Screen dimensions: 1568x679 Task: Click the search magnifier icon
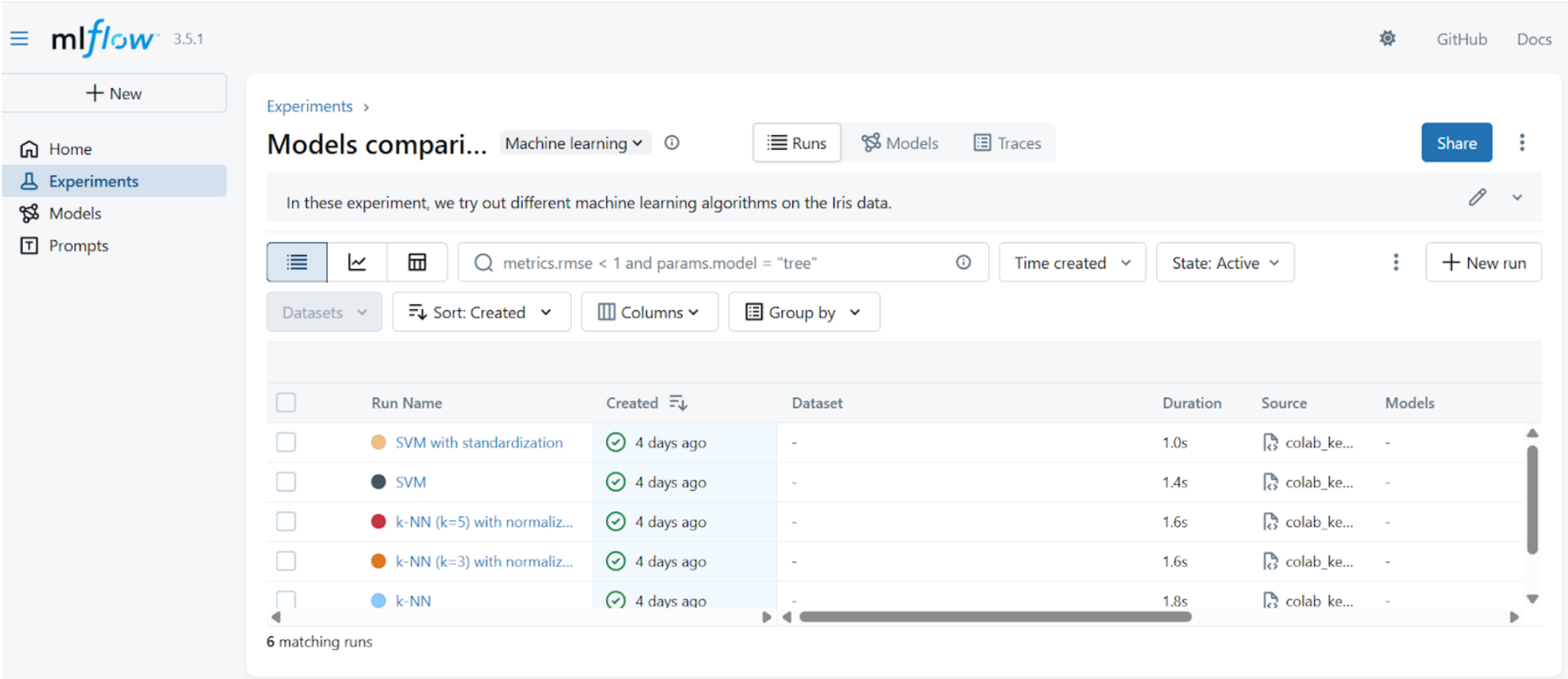(x=484, y=263)
